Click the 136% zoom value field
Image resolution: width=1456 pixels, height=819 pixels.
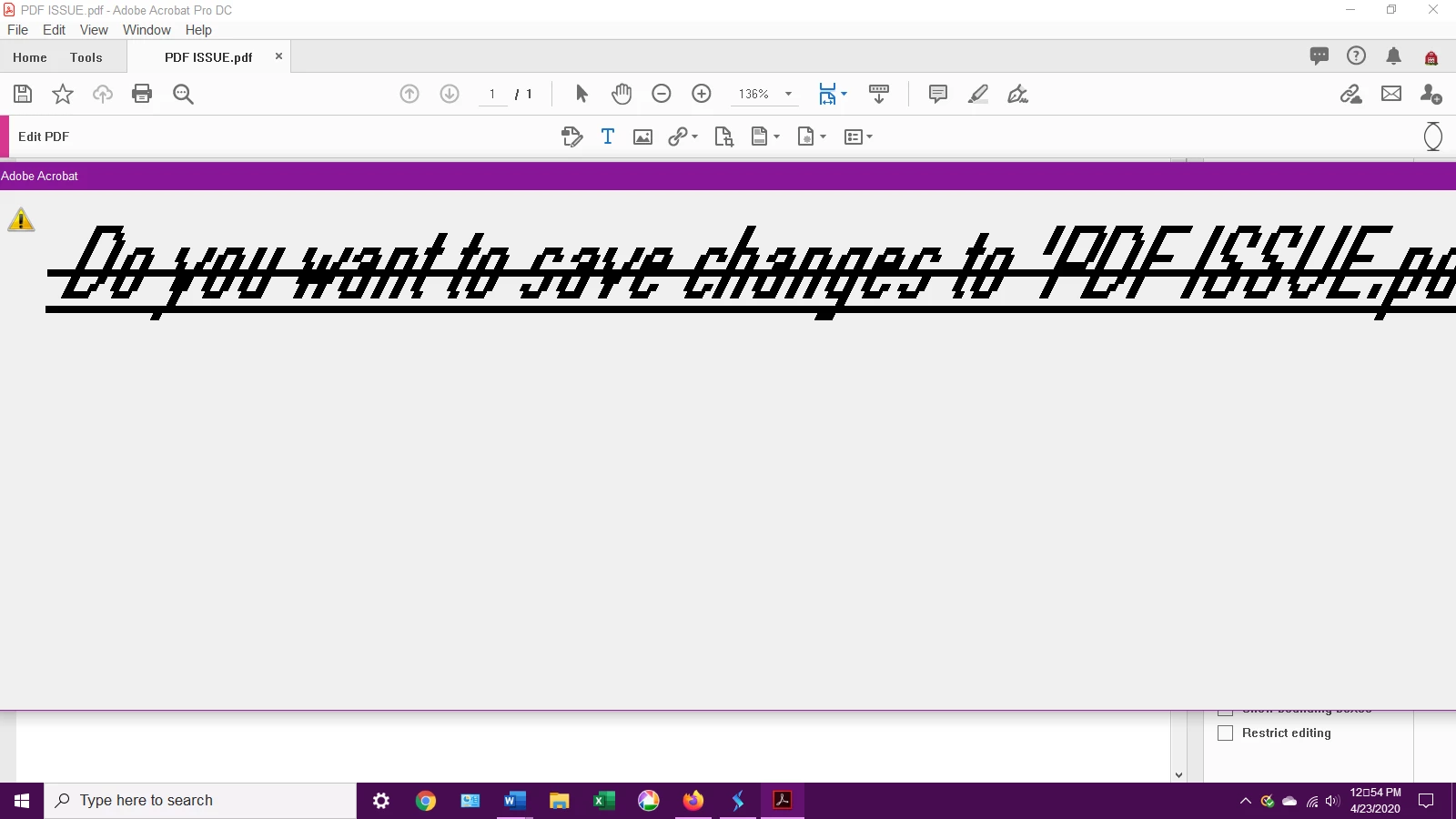tap(754, 94)
